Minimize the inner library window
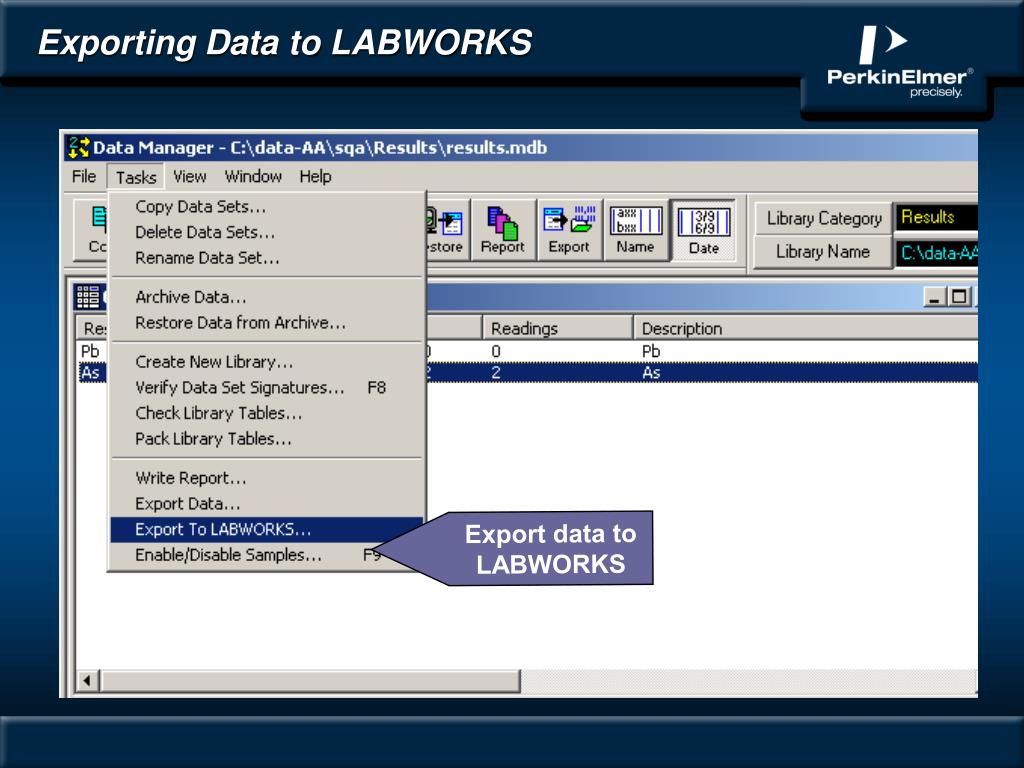The height and width of the screenshot is (768, 1024). click(935, 297)
